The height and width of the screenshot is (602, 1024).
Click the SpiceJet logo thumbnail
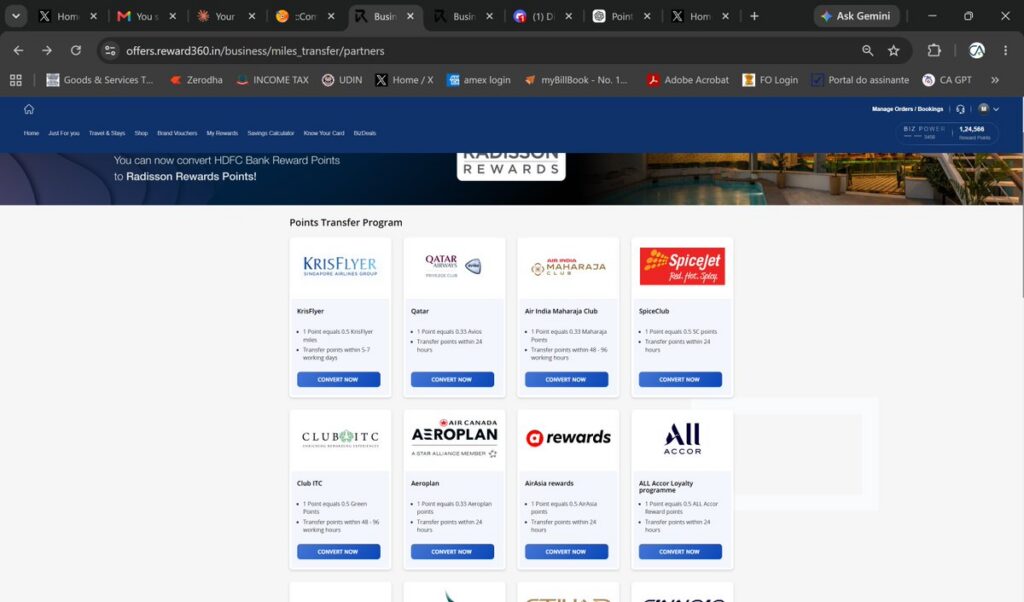[682, 266]
